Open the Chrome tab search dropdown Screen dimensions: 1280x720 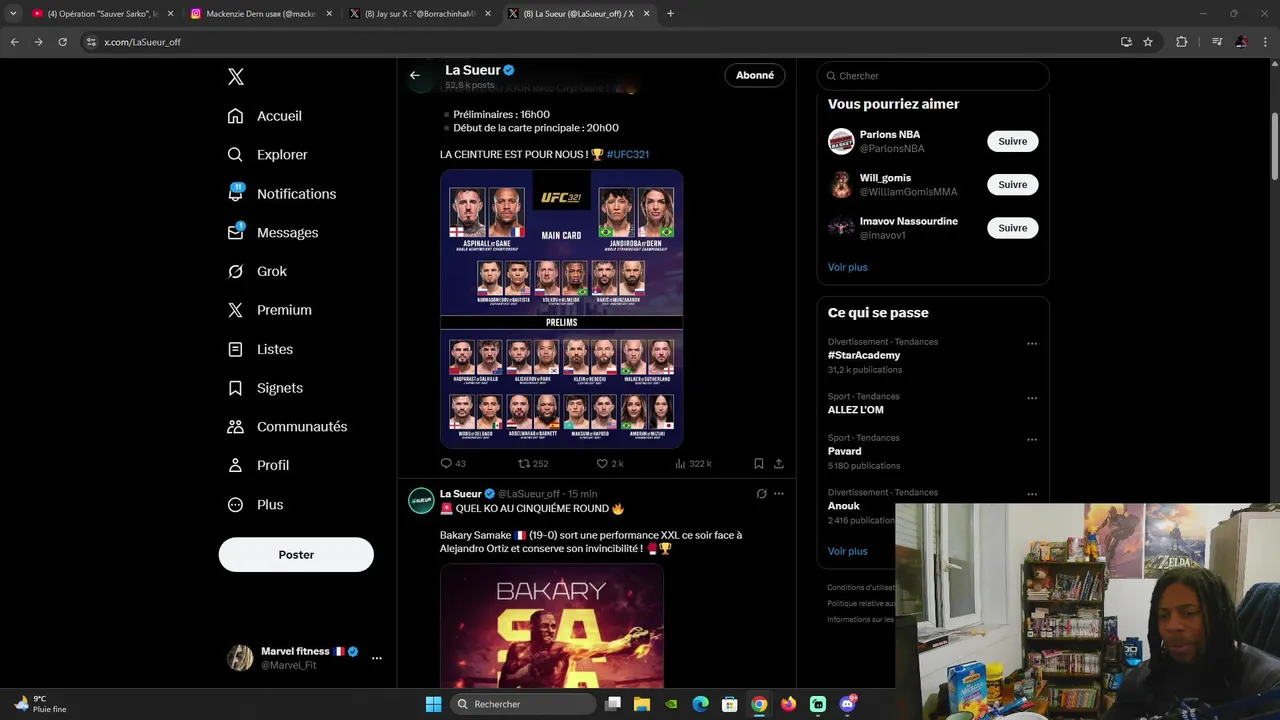(x=13, y=14)
